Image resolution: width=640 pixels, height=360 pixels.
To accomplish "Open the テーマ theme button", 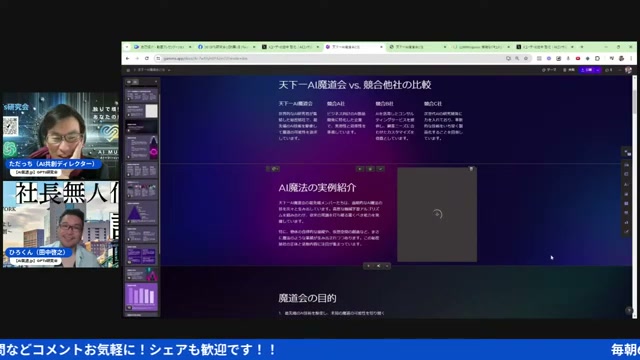I will tap(549, 70).
